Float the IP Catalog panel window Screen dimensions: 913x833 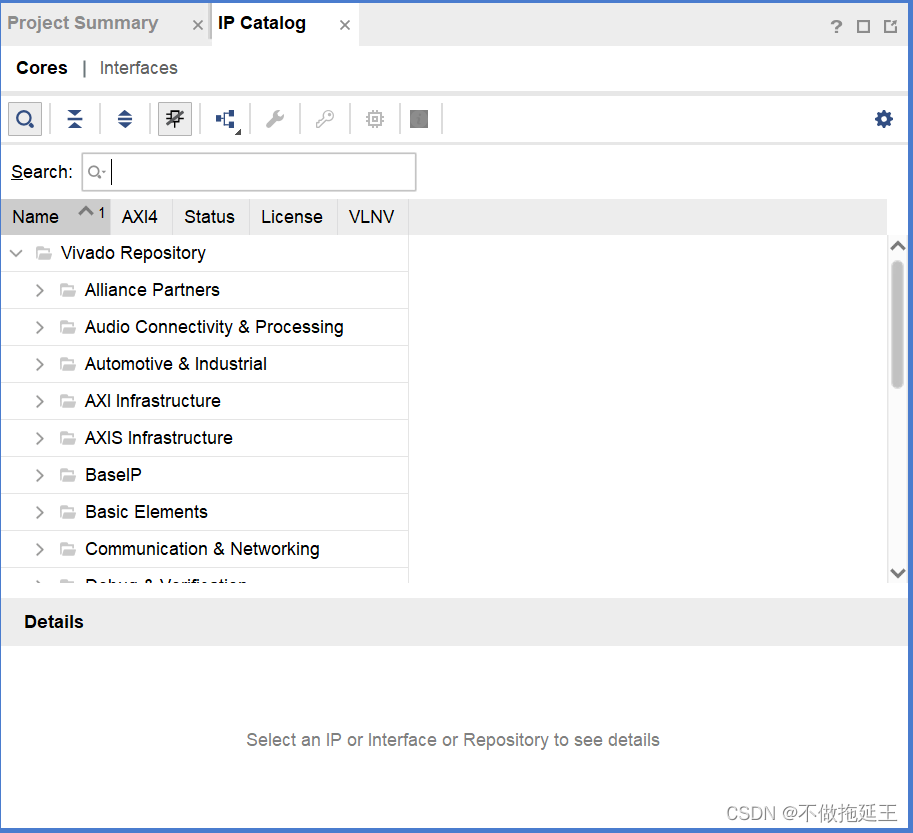coord(890,26)
